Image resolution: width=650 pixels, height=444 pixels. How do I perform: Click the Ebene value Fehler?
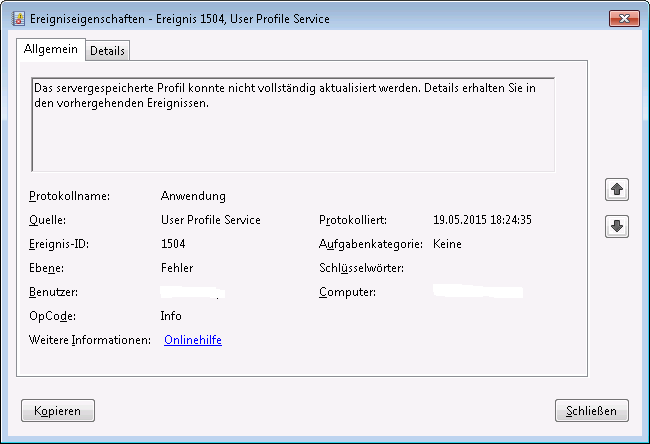tap(177, 268)
